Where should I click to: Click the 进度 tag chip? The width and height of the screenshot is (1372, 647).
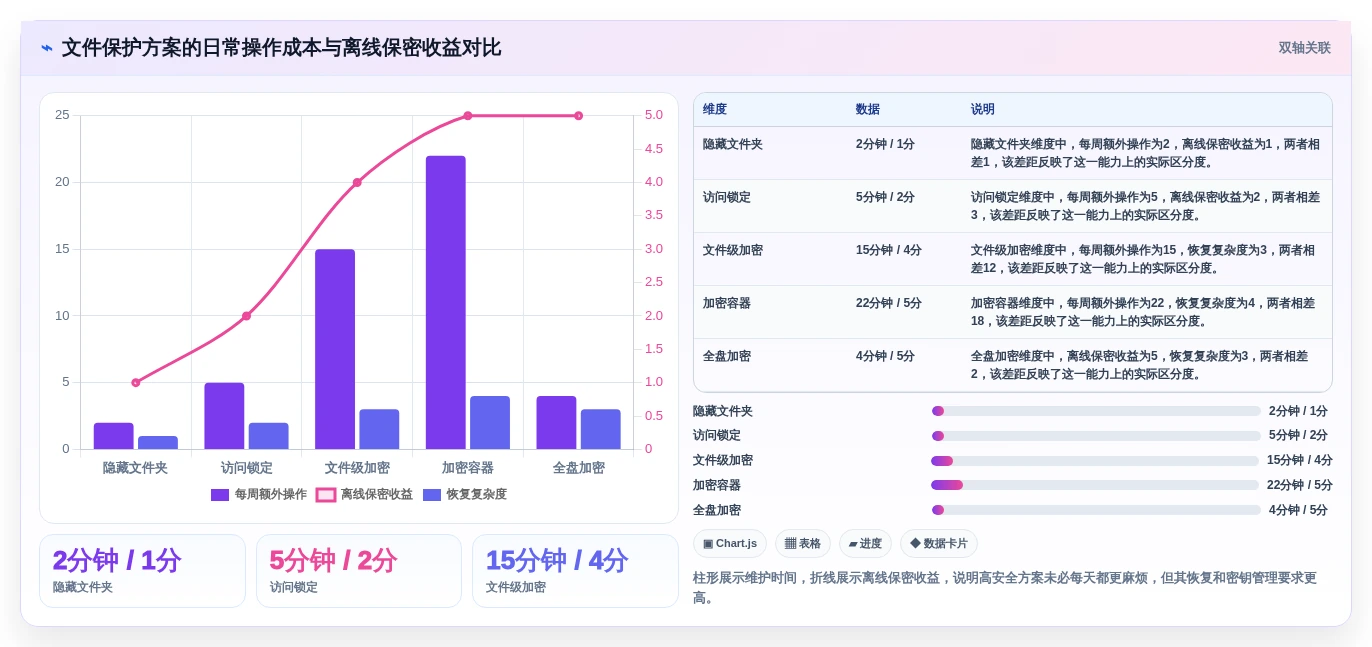pos(865,544)
